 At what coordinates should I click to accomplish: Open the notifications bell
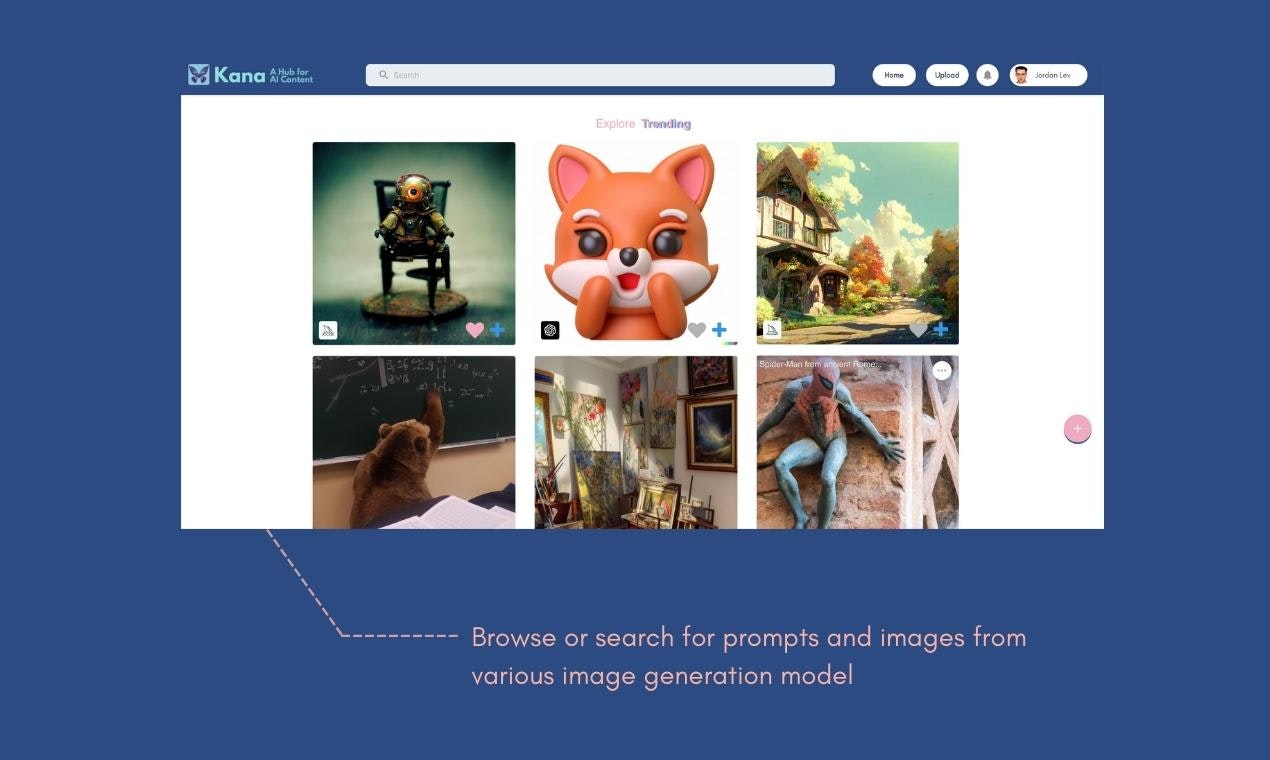[x=987, y=75]
